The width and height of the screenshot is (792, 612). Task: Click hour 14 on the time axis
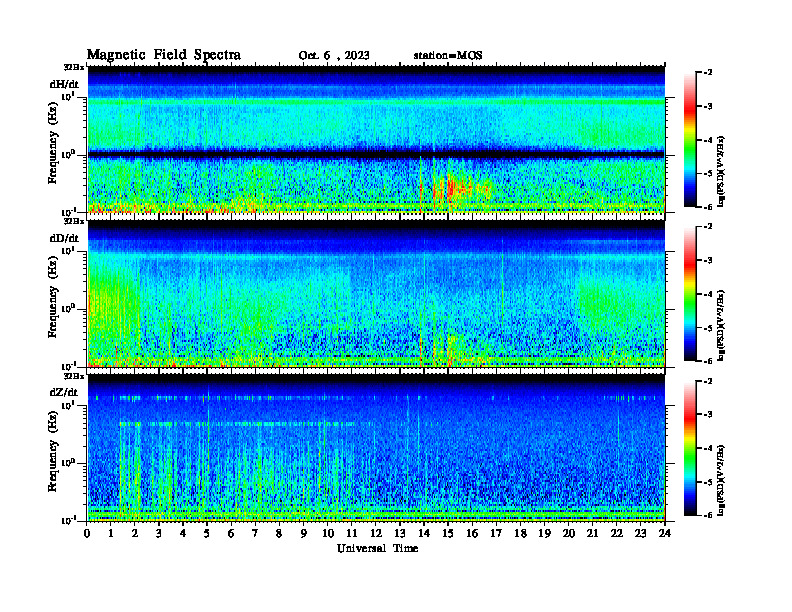(x=424, y=533)
